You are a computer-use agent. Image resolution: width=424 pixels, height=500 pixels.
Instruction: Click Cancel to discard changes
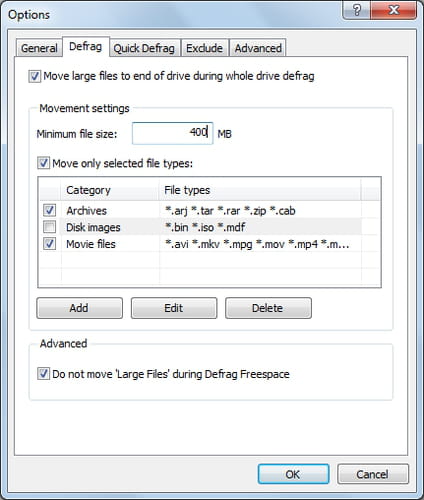point(373,474)
